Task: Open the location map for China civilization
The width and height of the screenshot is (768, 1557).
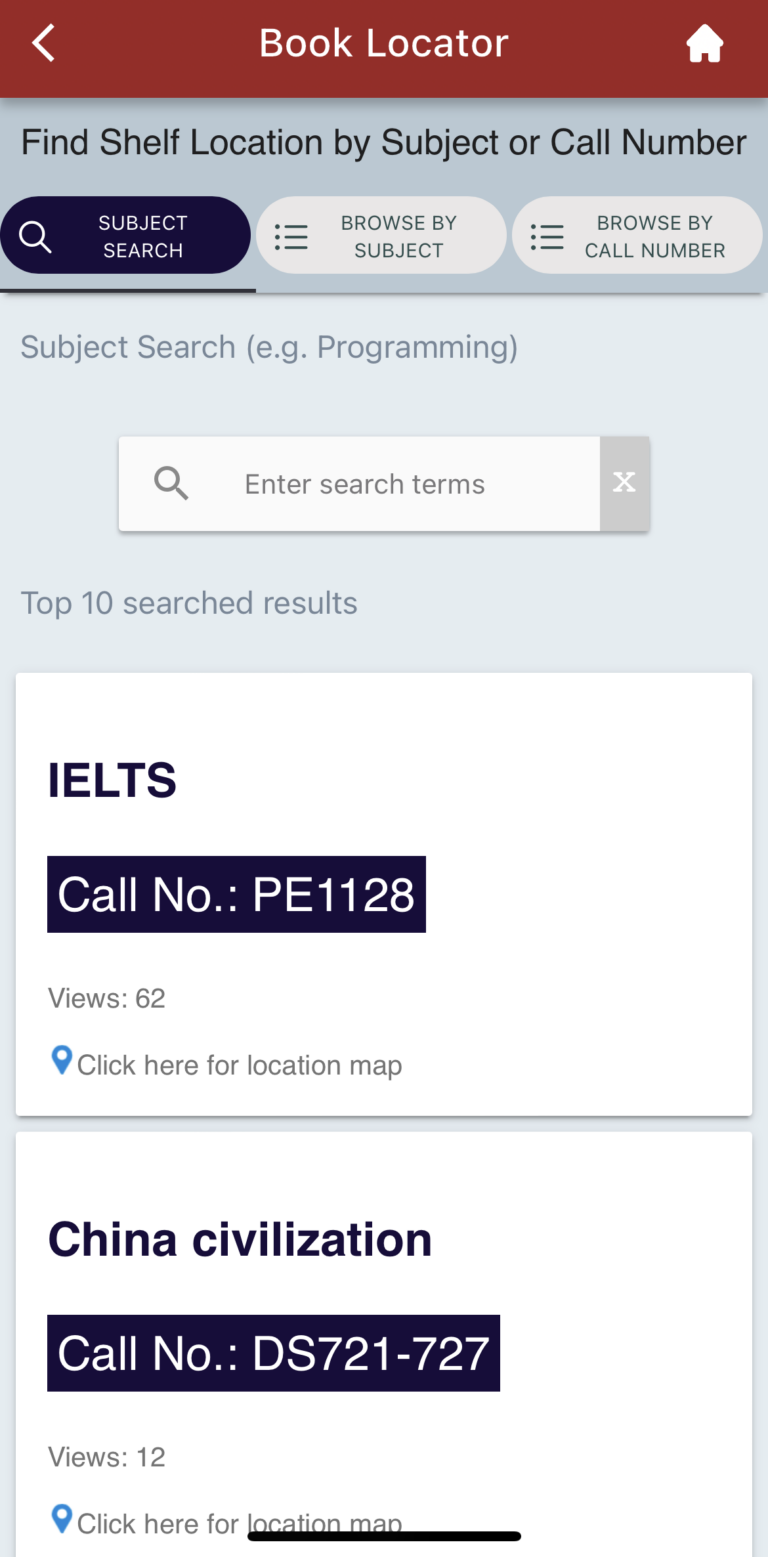Action: [x=239, y=1523]
